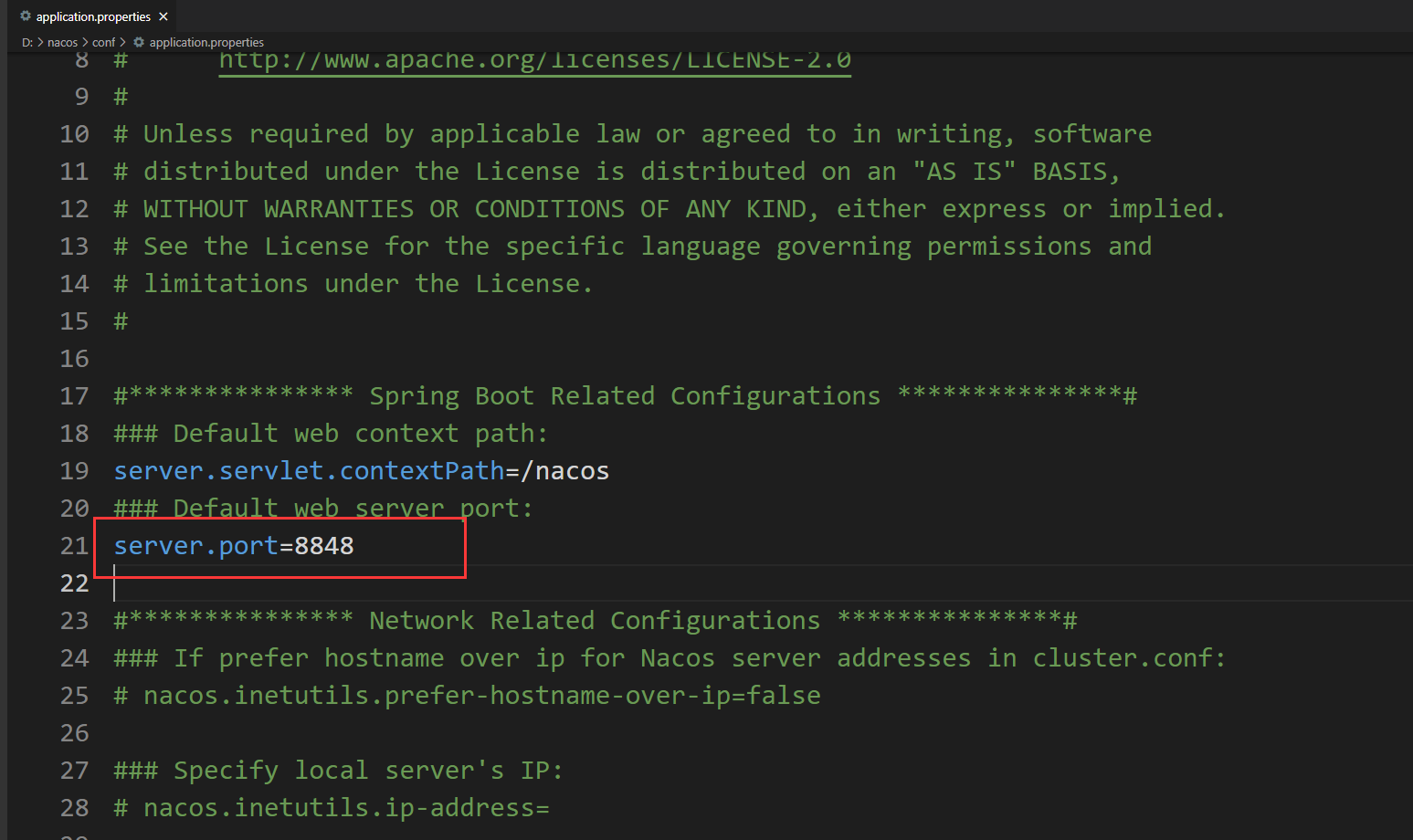This screenshot has height=840, width=1413.
Task: Click the 'distributed under the License' line
Action: (617, 172)
